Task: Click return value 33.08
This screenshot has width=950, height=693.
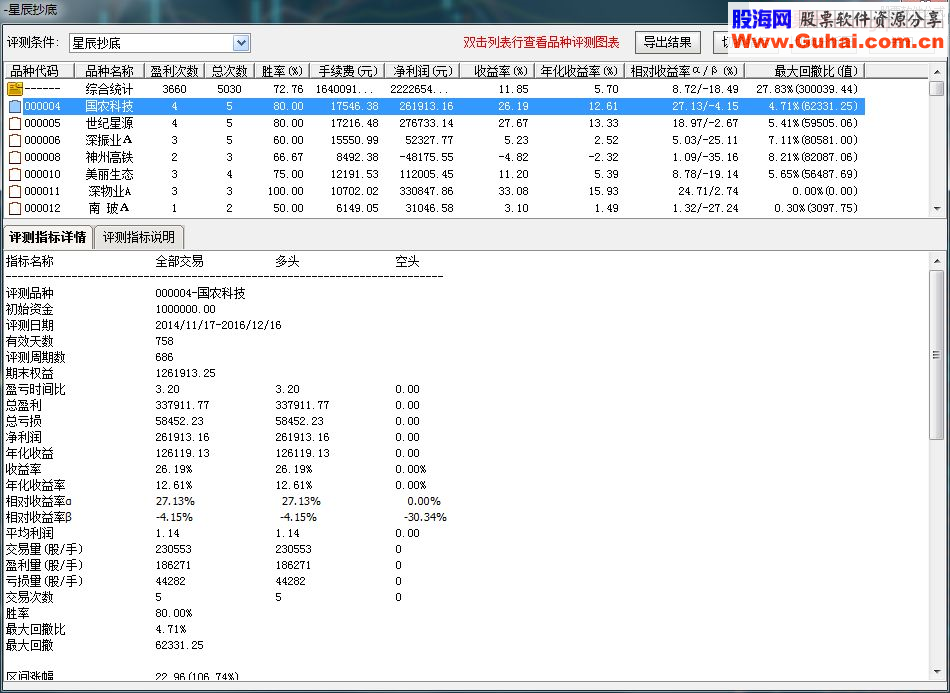Action: tap(515, 191)
